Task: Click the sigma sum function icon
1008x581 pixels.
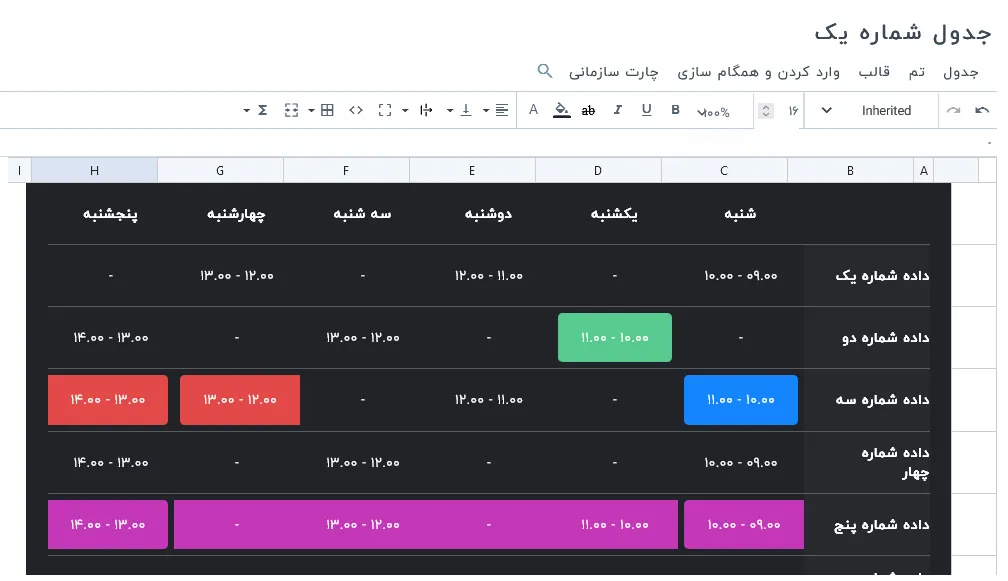Action: pos(262,110)
